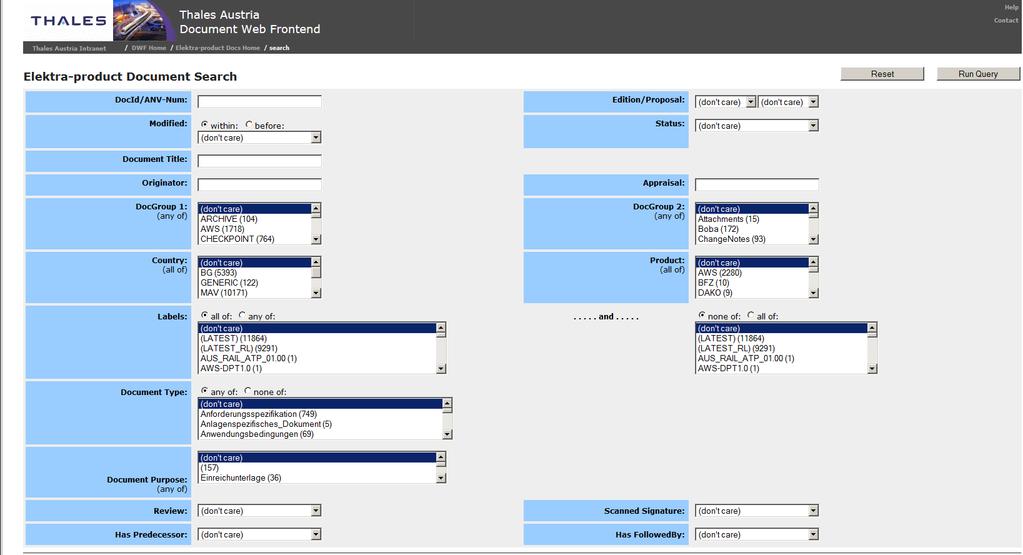Click Document Type list scroll-up arrow
Screen dimensions: 1023x555
(x=447, y=404)
